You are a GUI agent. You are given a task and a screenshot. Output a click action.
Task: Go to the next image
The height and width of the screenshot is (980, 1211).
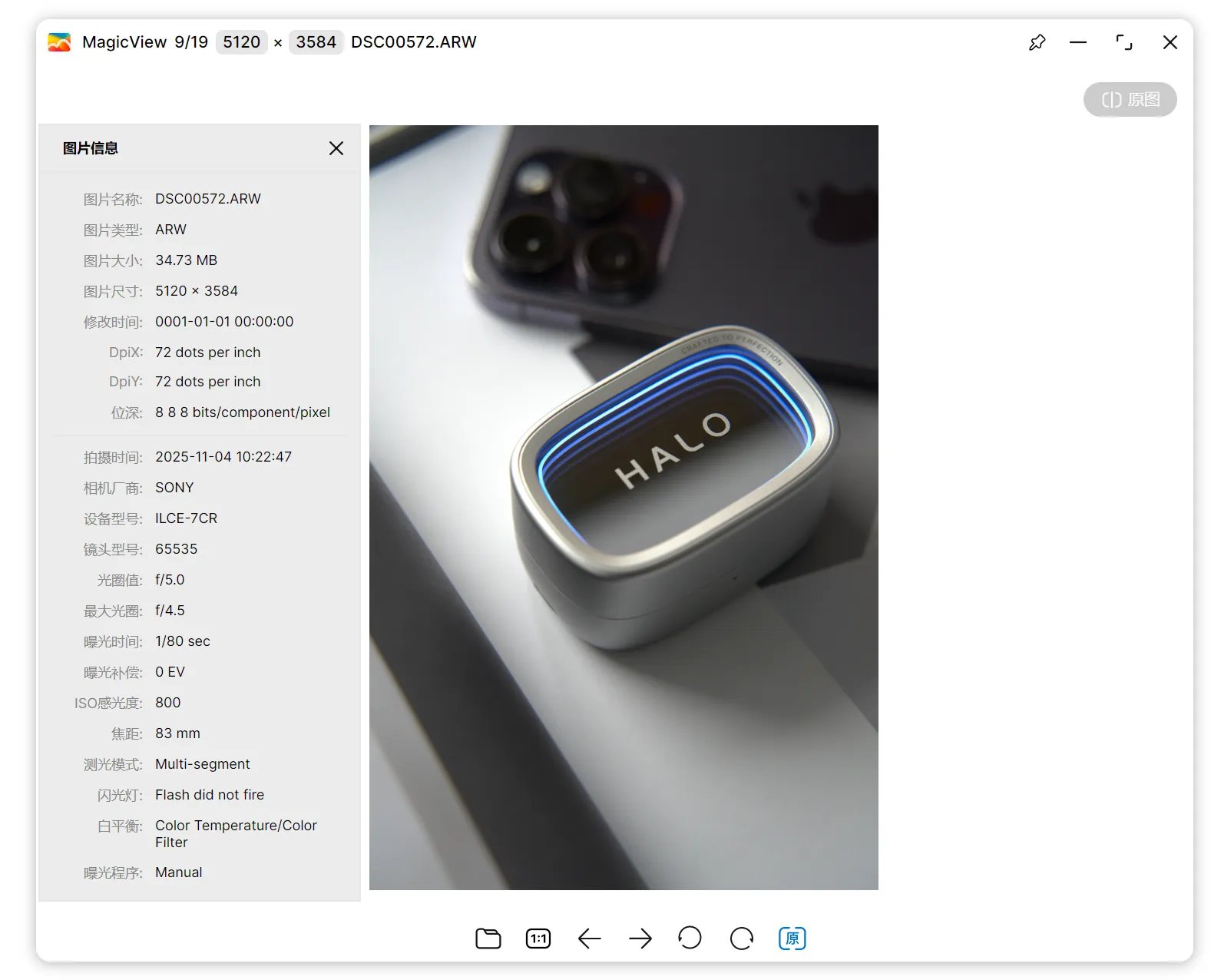640,938
